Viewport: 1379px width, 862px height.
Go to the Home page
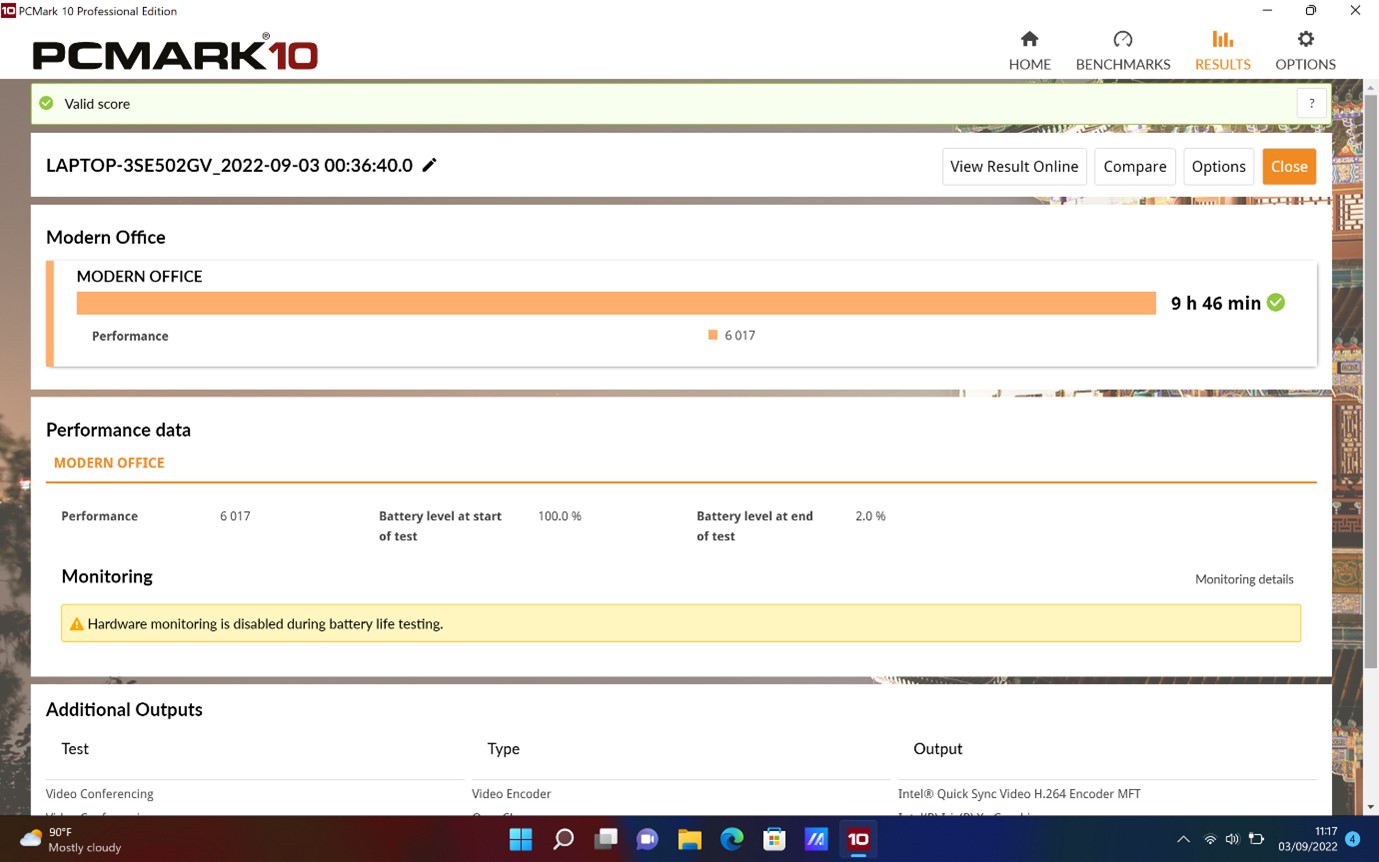1029,50
